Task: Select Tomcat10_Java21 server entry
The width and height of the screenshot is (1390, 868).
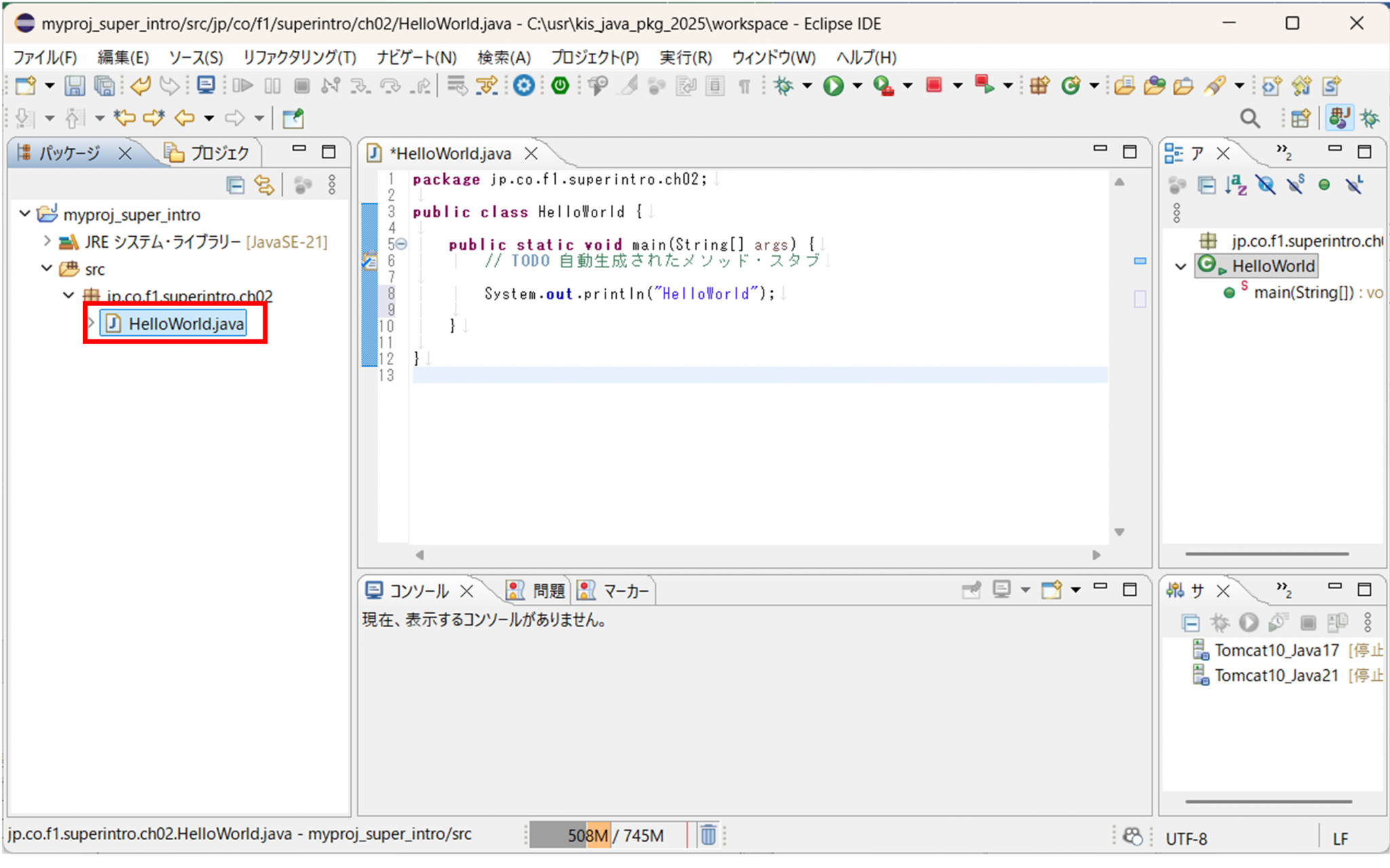Action: (1276, 675)
